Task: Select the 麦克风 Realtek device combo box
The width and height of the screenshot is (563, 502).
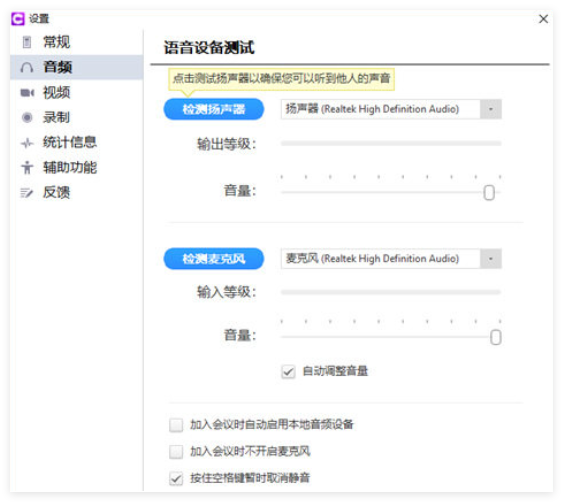Action: [x=391, y=259]
